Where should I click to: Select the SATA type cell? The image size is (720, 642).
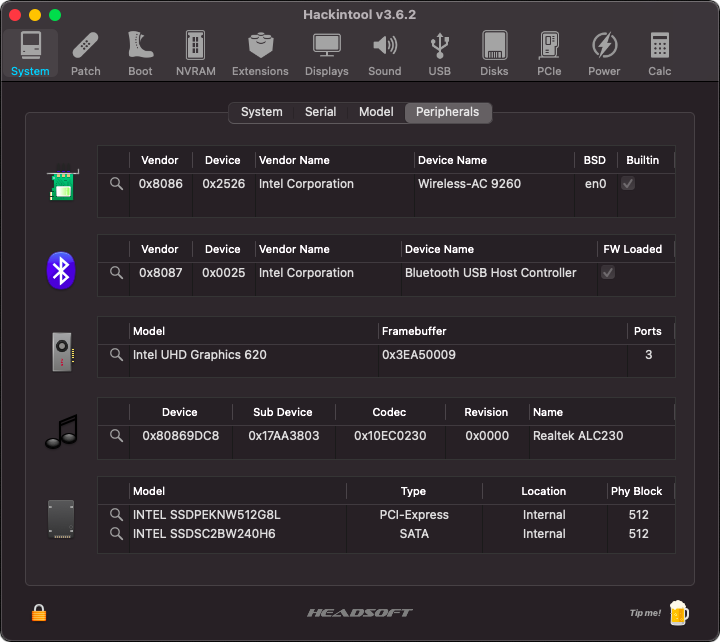(414, 534)
